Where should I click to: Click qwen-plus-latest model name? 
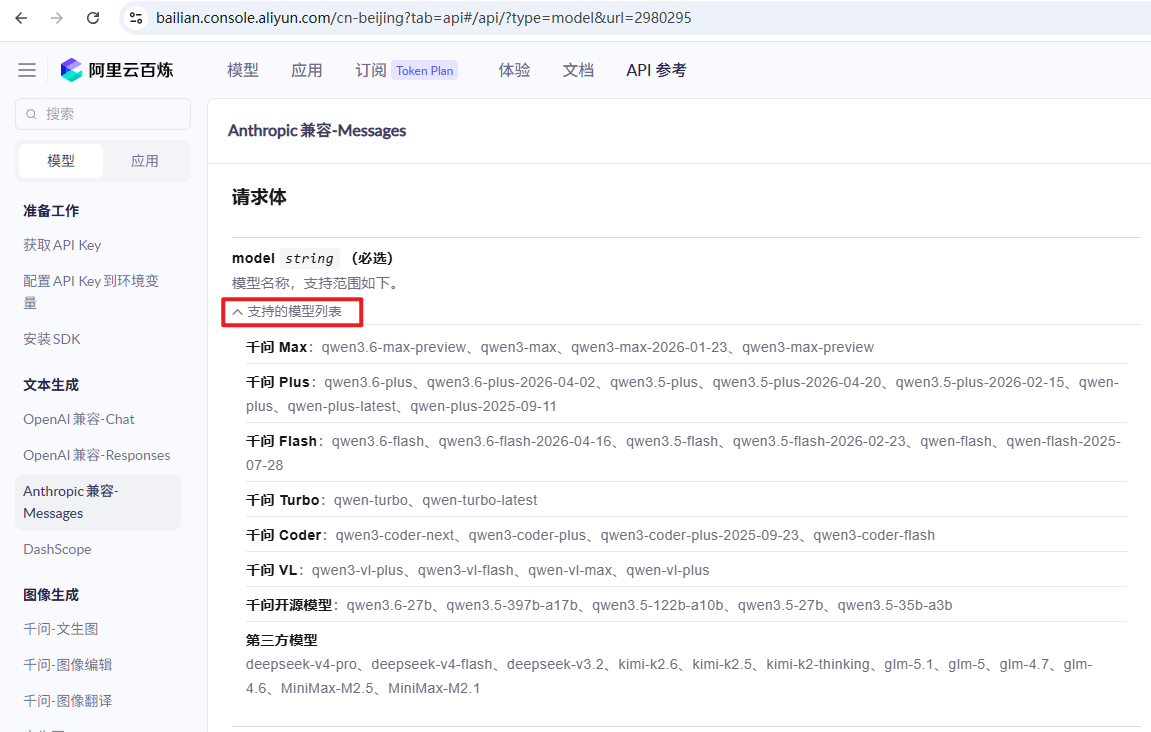click(341, 406)
